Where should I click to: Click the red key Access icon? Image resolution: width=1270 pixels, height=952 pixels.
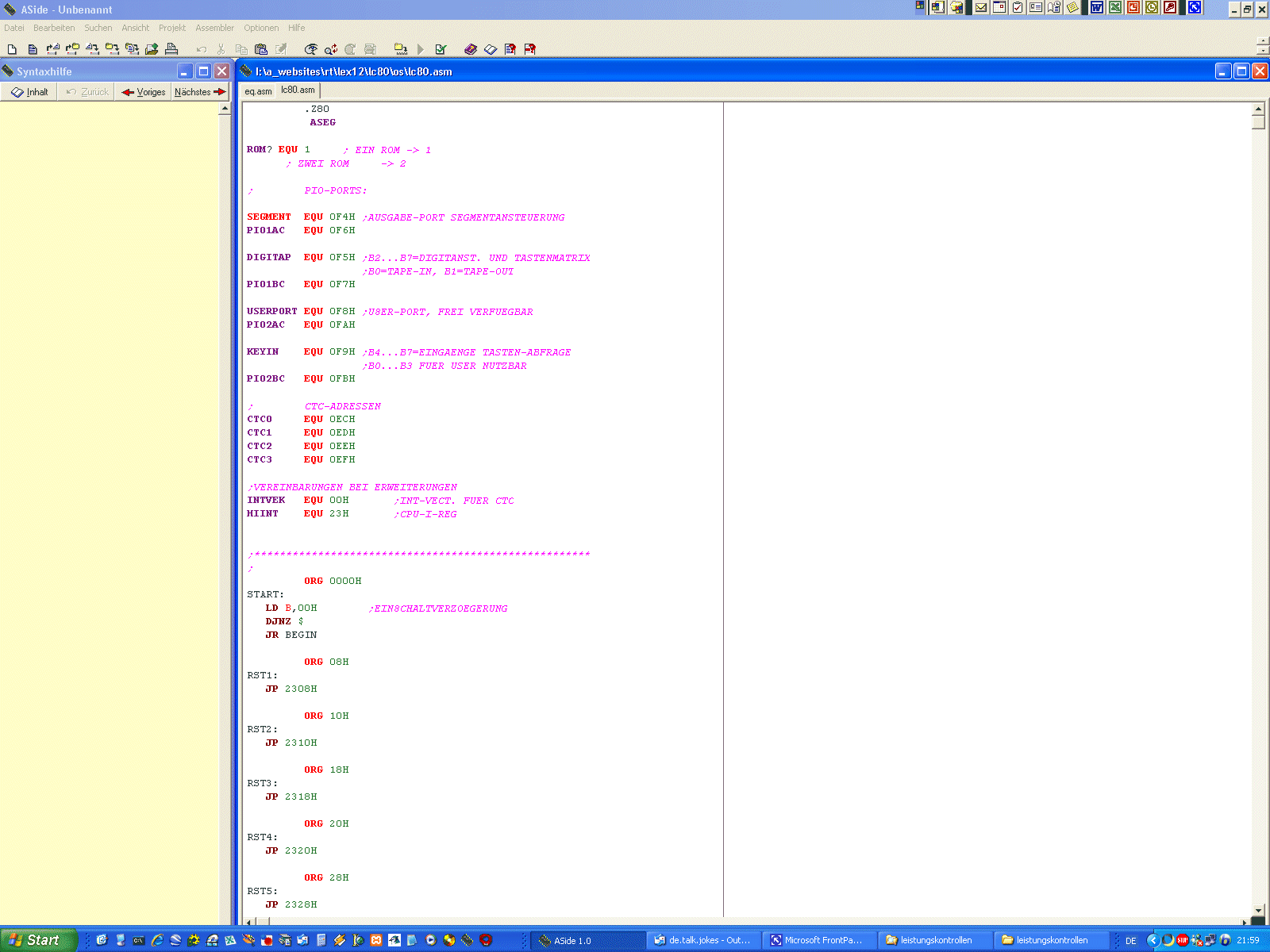pos(1170,8)
